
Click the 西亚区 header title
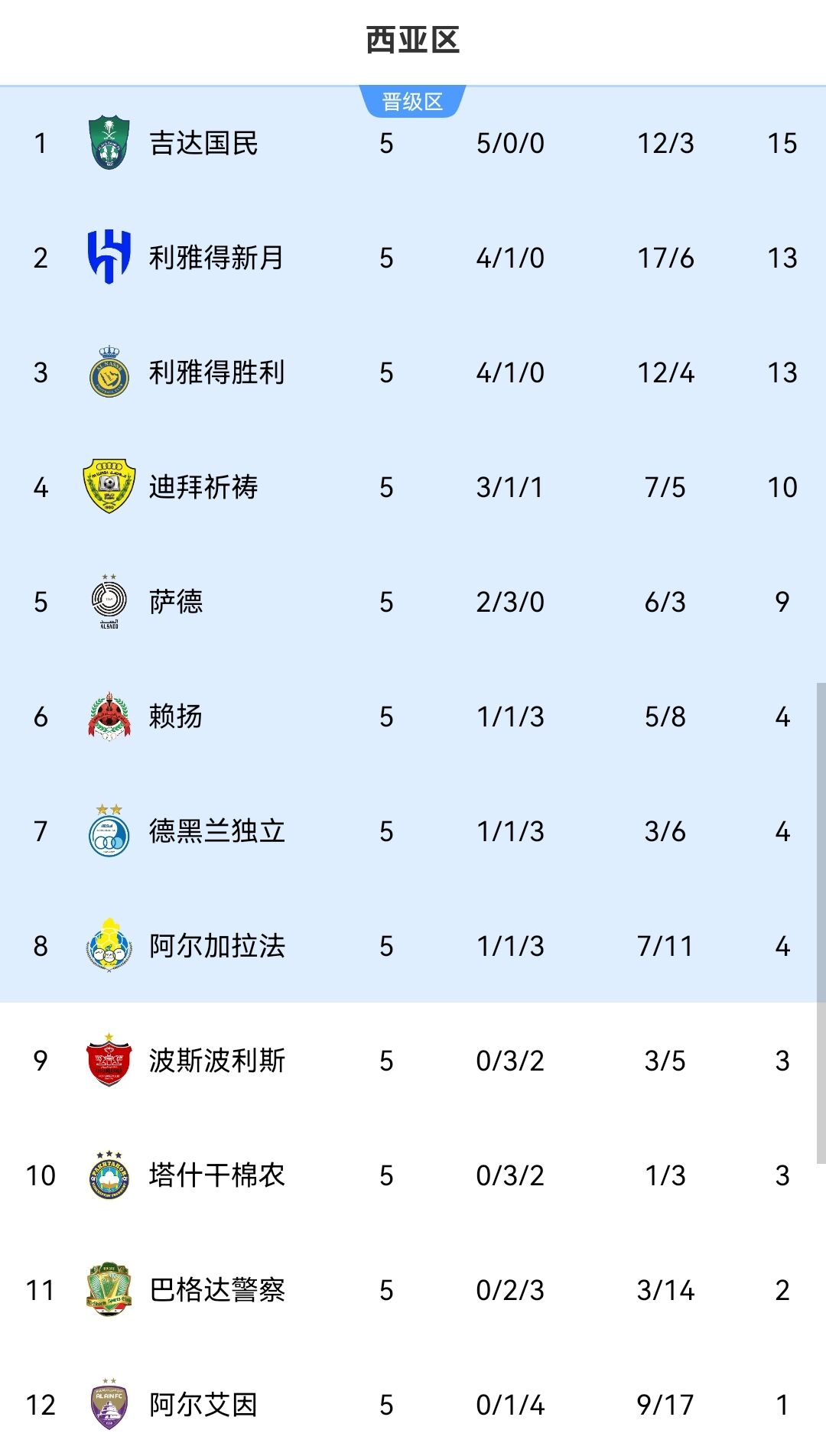412,40
